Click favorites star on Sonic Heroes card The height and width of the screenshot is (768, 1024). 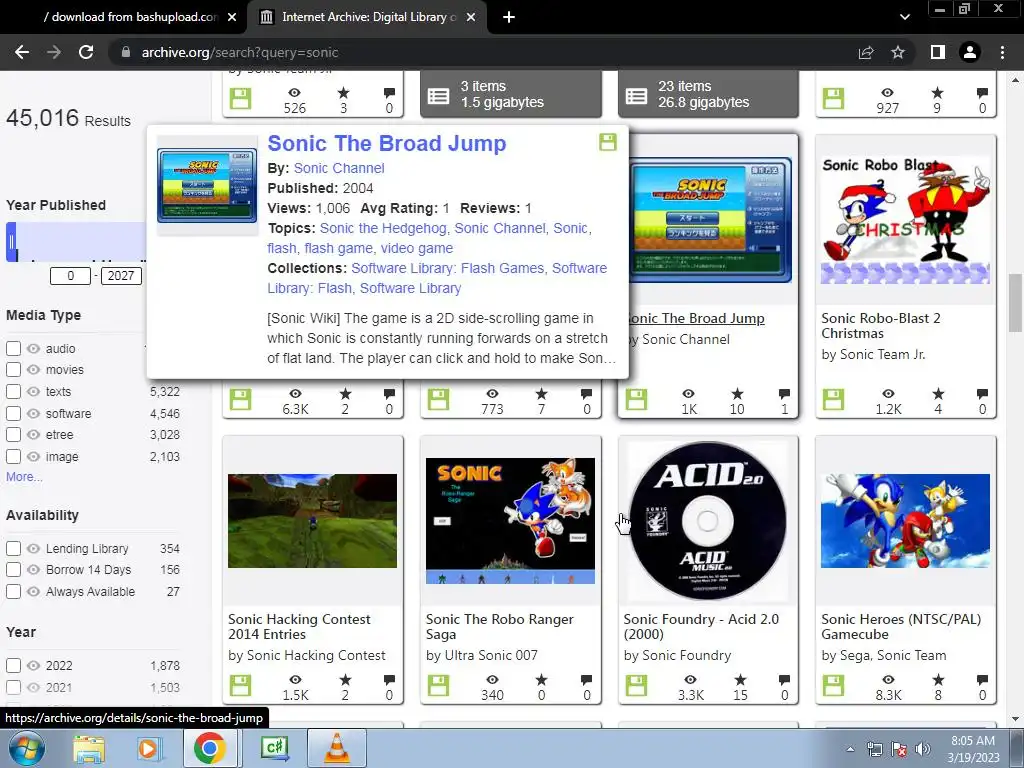938,680
